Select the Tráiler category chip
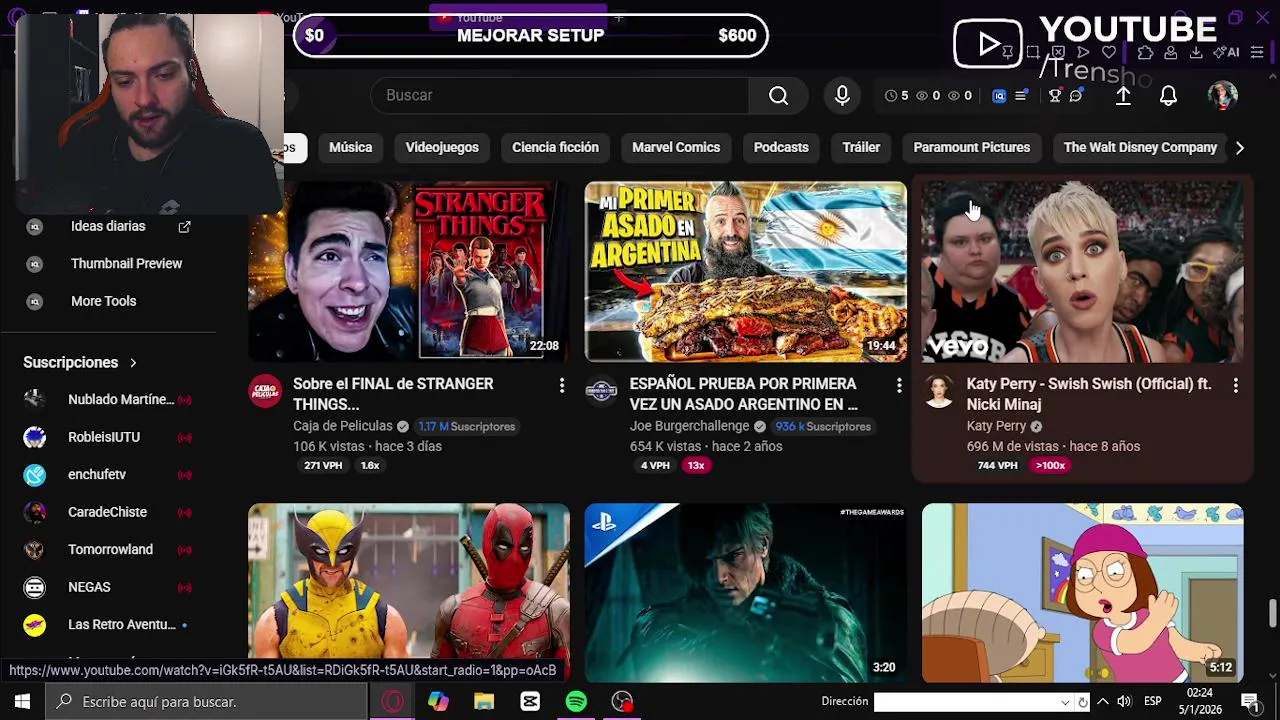The image size is (1280, 720). [x=861, y=147]
